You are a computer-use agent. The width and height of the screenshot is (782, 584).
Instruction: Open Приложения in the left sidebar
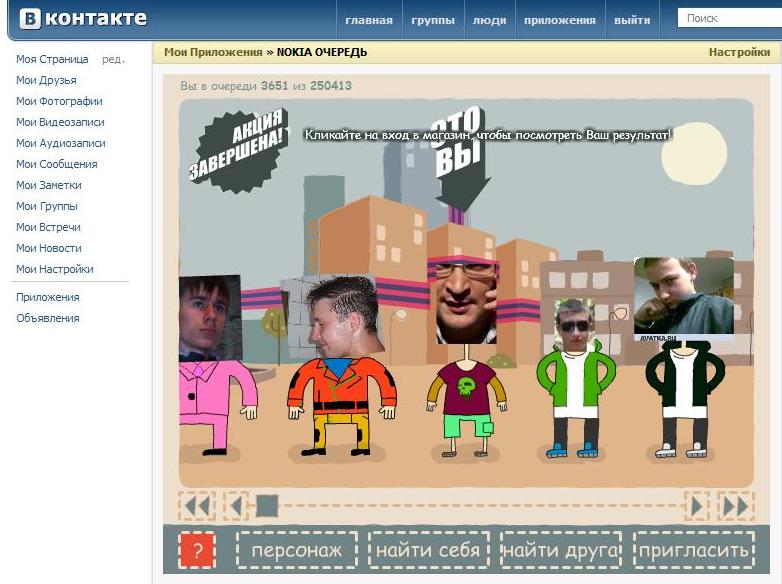point(48,297)
